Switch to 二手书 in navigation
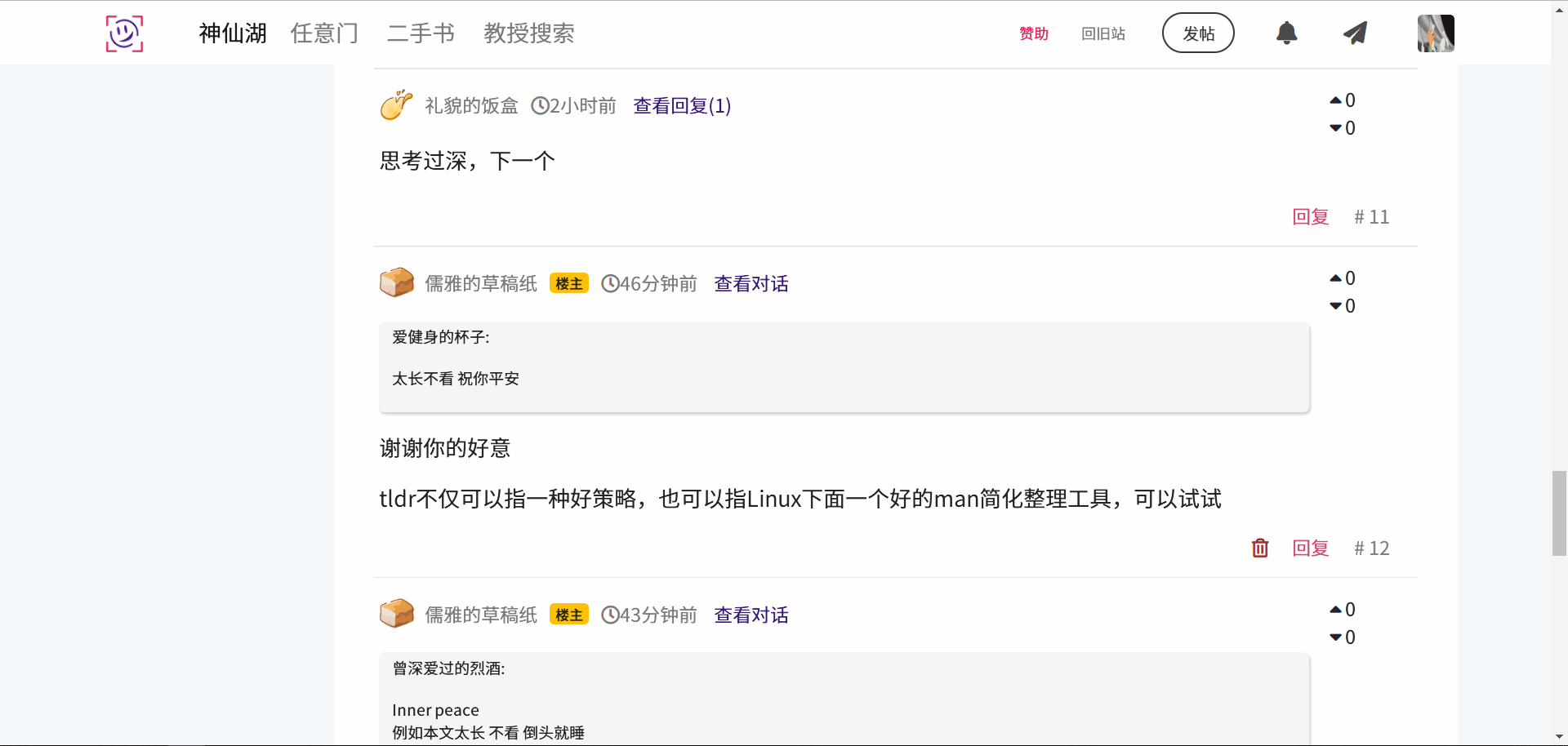This screenshot has height=746, width=1568. coord(421,33)
